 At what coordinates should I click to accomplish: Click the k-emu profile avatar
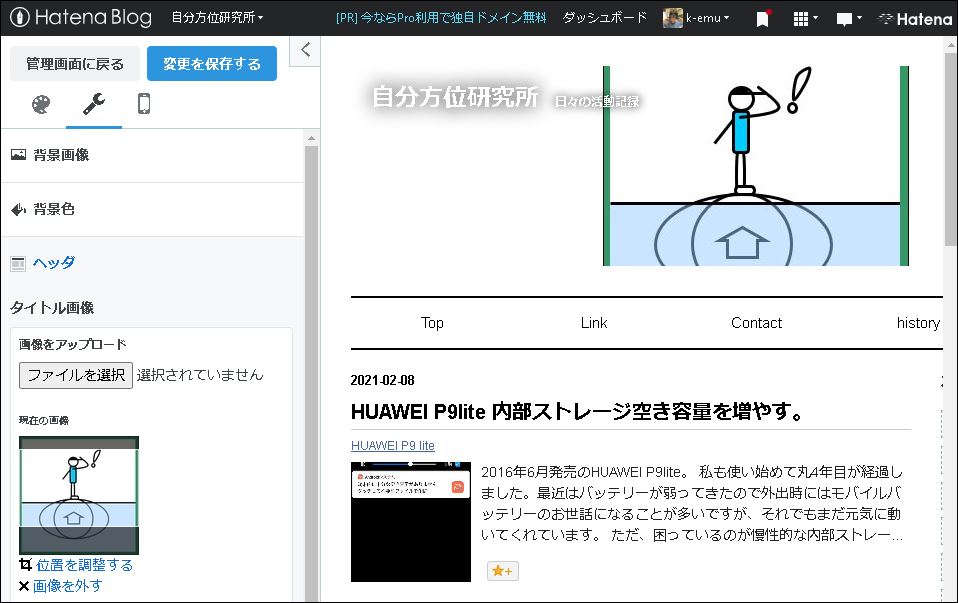[x=672, y=18]
